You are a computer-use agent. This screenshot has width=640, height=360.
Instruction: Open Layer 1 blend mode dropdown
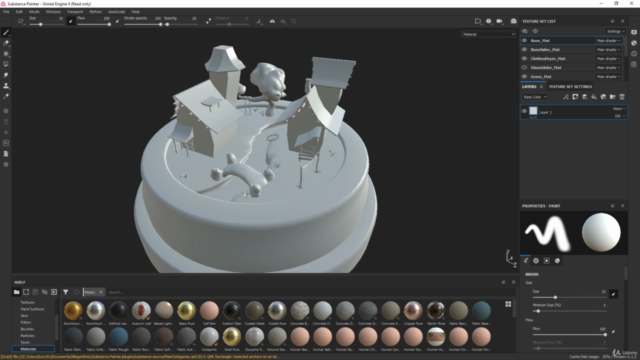619,109
